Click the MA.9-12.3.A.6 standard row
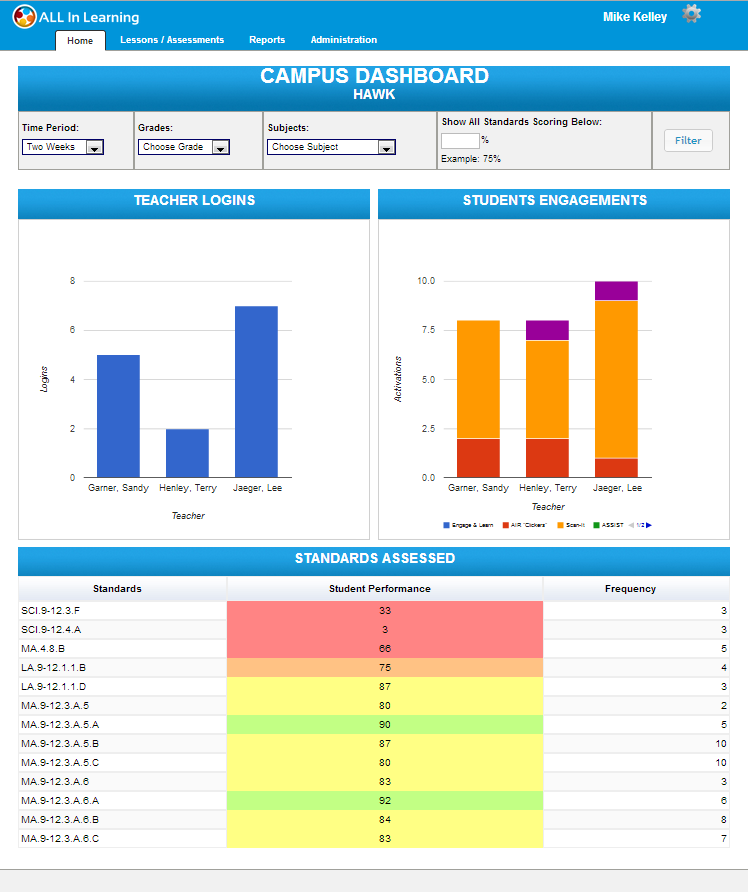The height and width of the screenshot is (892, 748). (x=374, y=782)
